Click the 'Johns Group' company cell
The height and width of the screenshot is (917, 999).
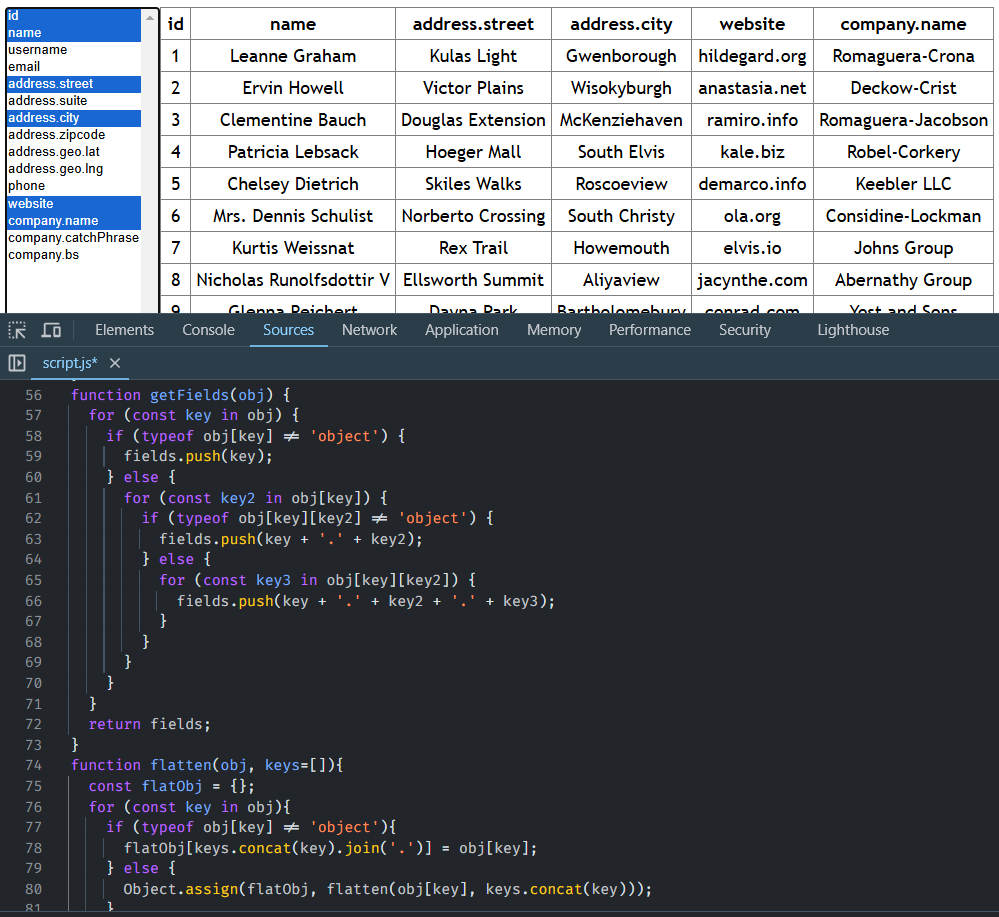903,248
